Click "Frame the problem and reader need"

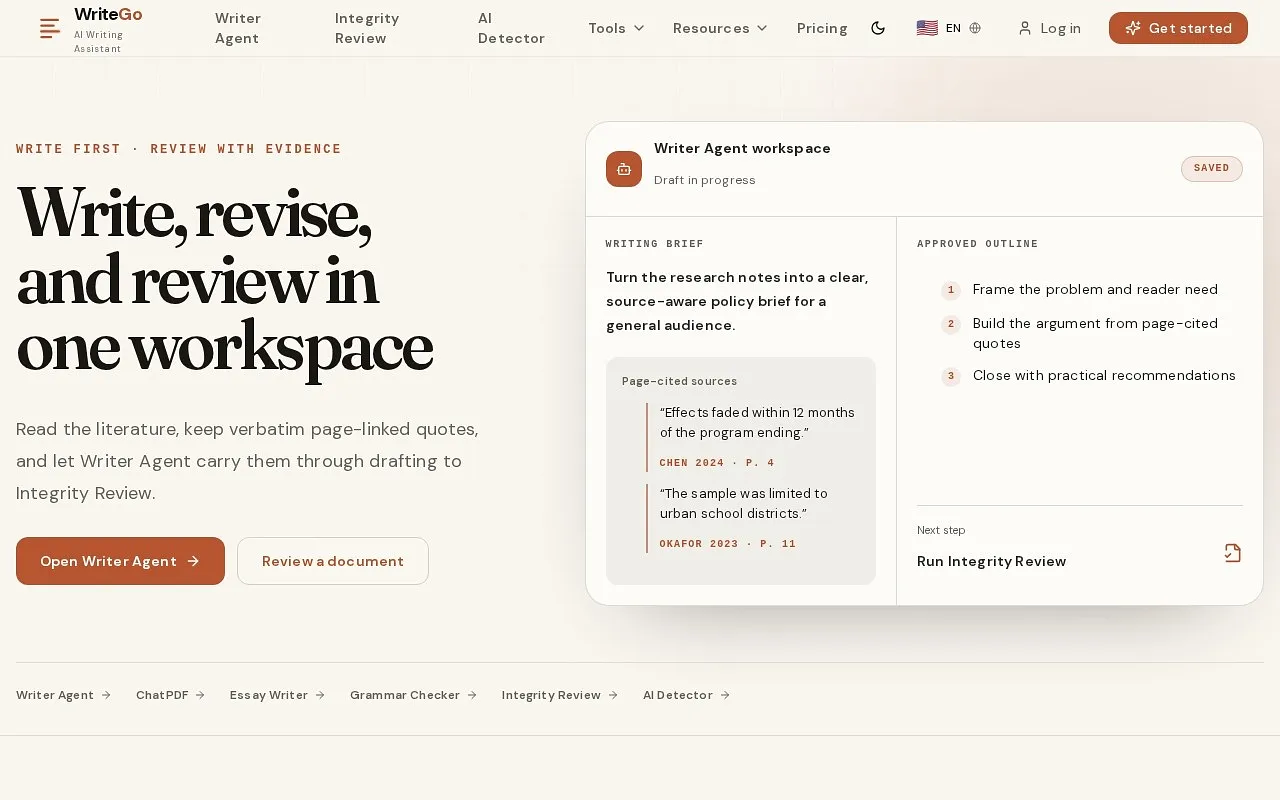(1095, 289)
